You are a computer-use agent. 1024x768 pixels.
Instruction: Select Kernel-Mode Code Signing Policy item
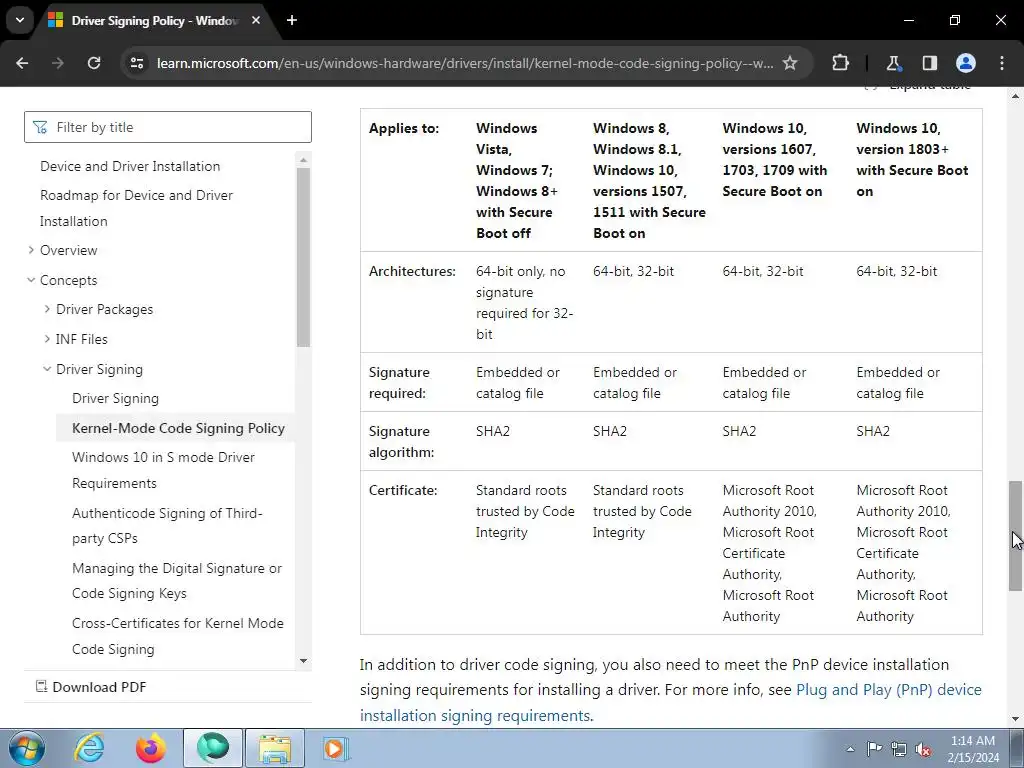pos(175,428)
